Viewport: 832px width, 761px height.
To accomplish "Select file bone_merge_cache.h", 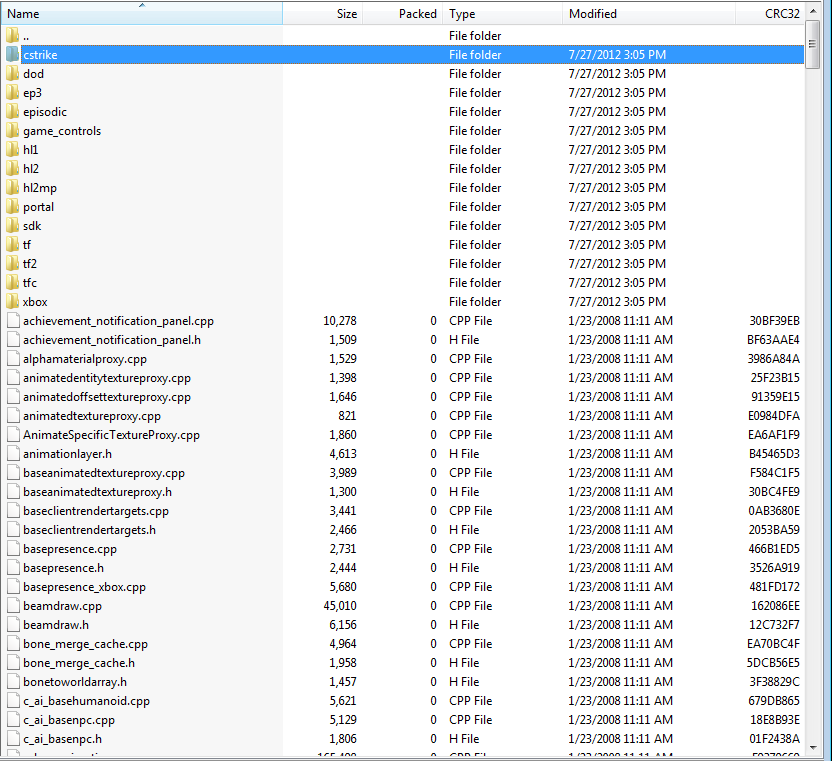I will [79, 663].
